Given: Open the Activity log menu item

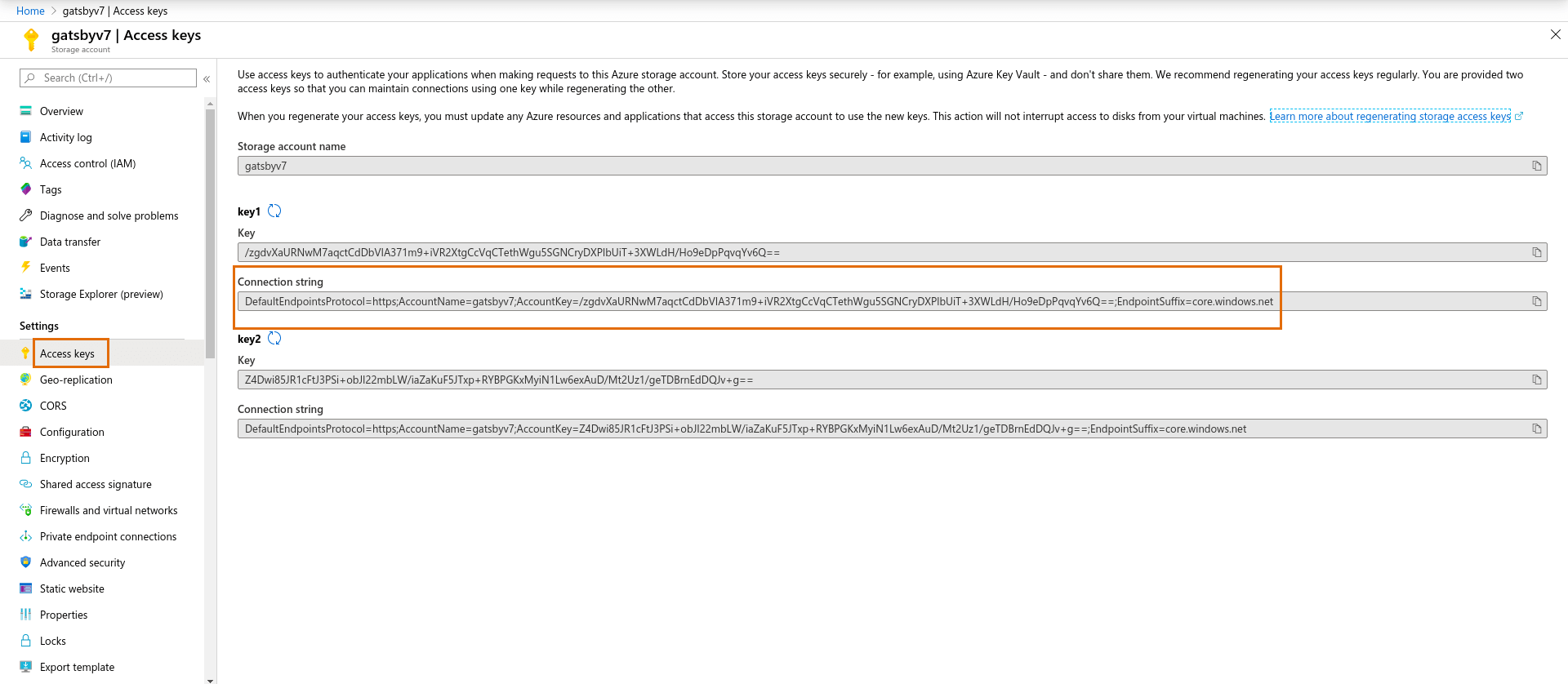Looking at the screenshot, I should click(66, 137).
